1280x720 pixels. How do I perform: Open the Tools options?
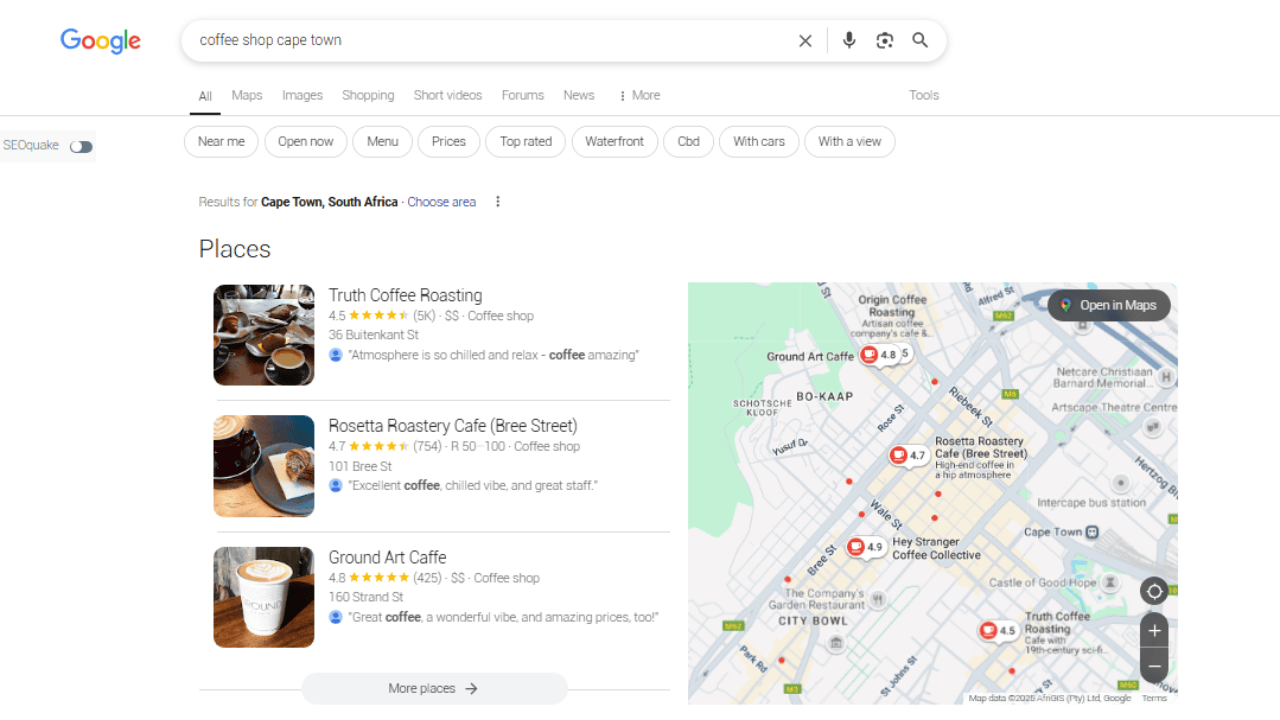pos(924,95)
